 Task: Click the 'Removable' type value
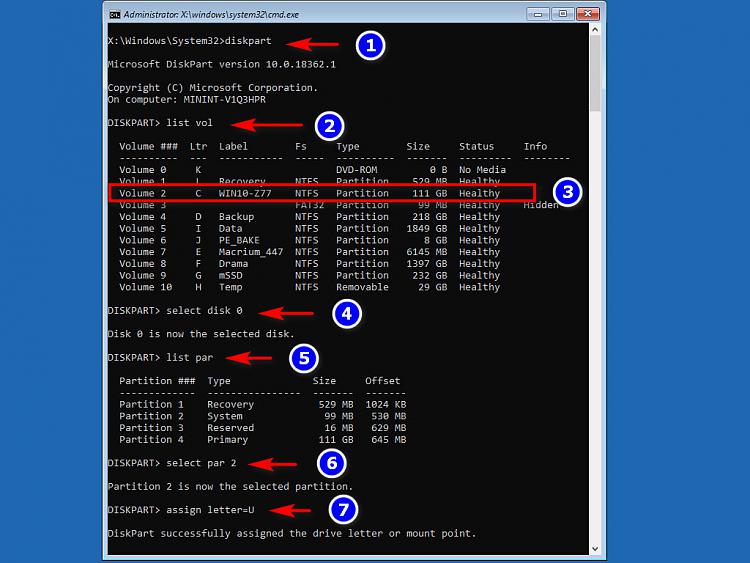click(362, 287)
